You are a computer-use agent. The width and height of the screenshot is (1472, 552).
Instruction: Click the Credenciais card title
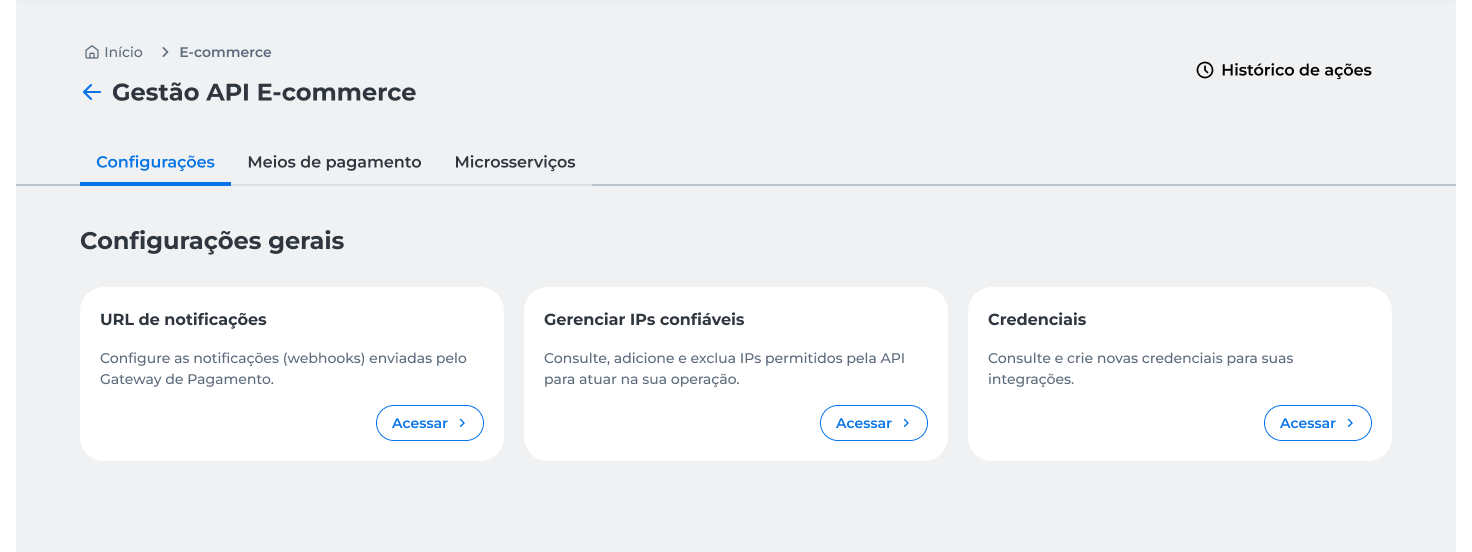pos(1037,320)
